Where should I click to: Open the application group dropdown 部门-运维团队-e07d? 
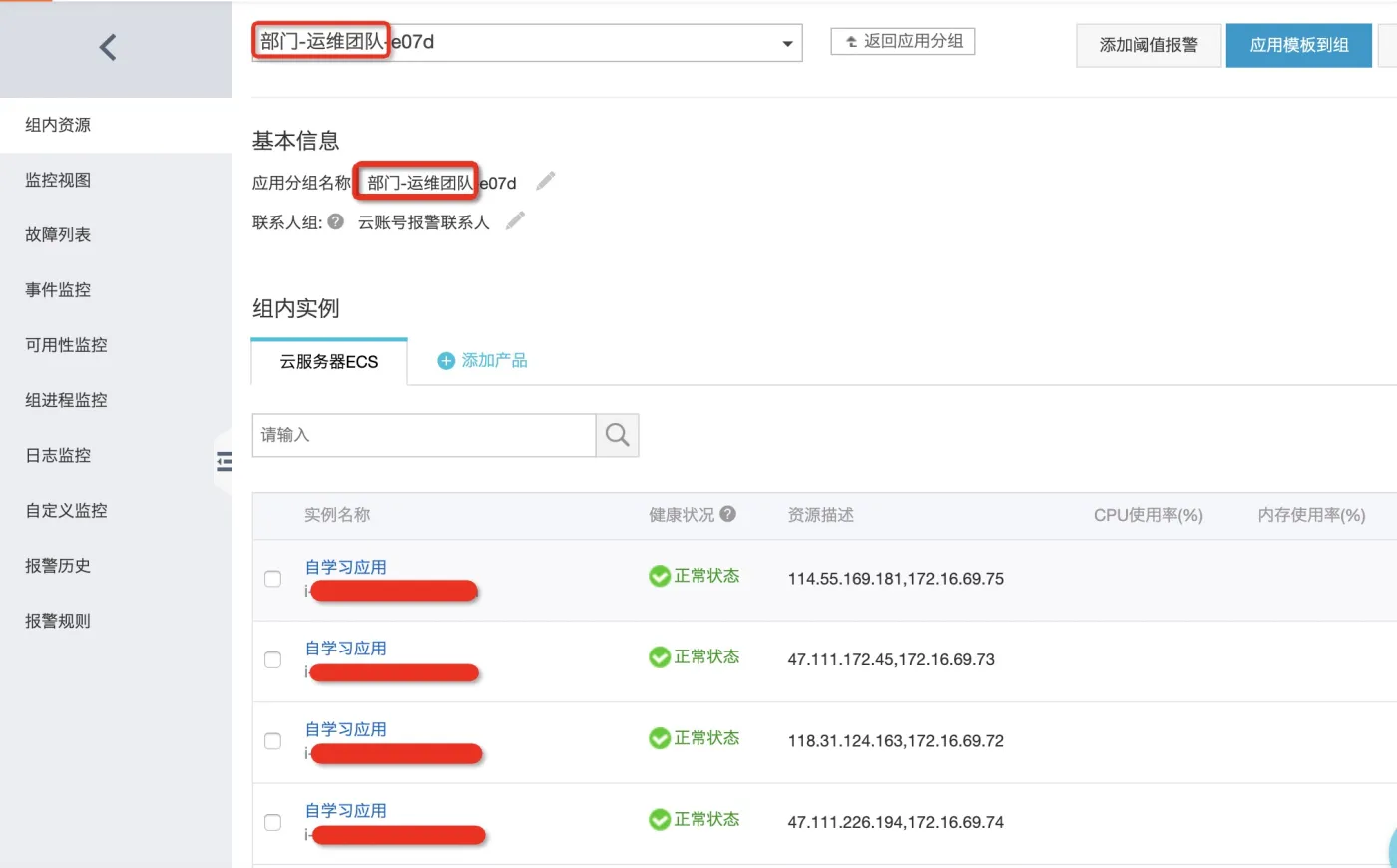(x=527, y=43)
